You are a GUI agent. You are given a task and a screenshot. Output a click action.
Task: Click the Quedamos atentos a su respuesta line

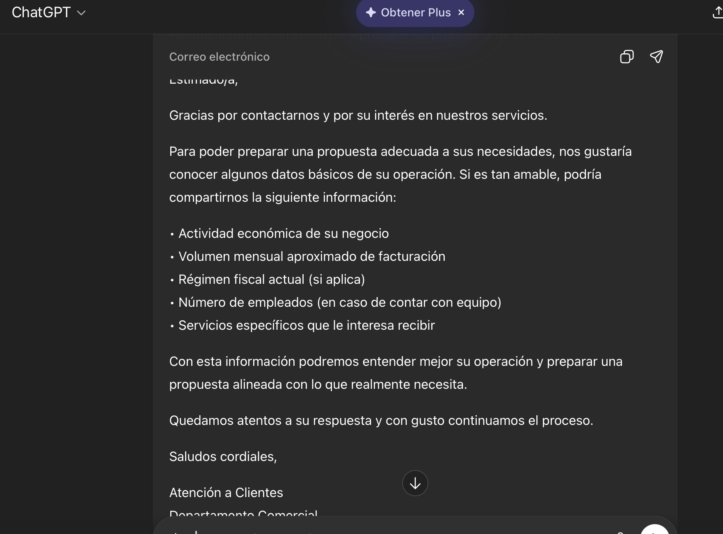(381, 420)
